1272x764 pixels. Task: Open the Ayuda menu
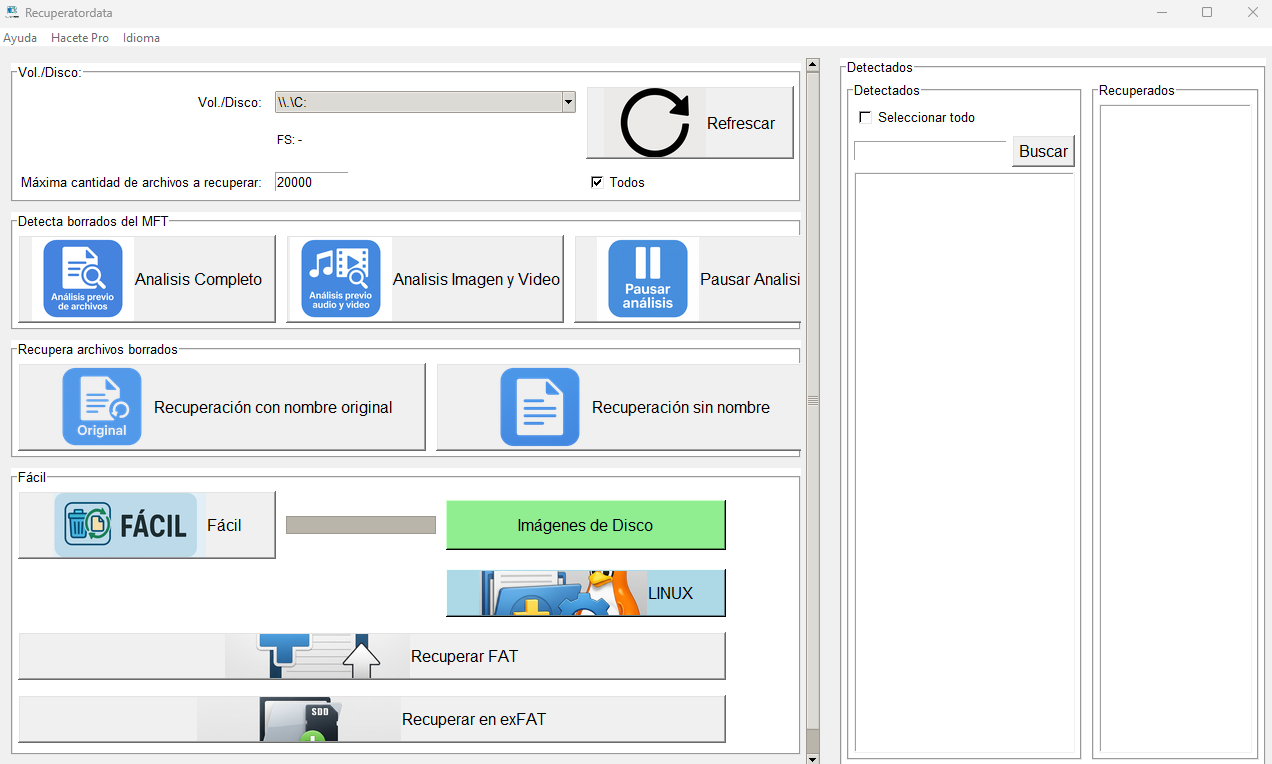point(20,38)
